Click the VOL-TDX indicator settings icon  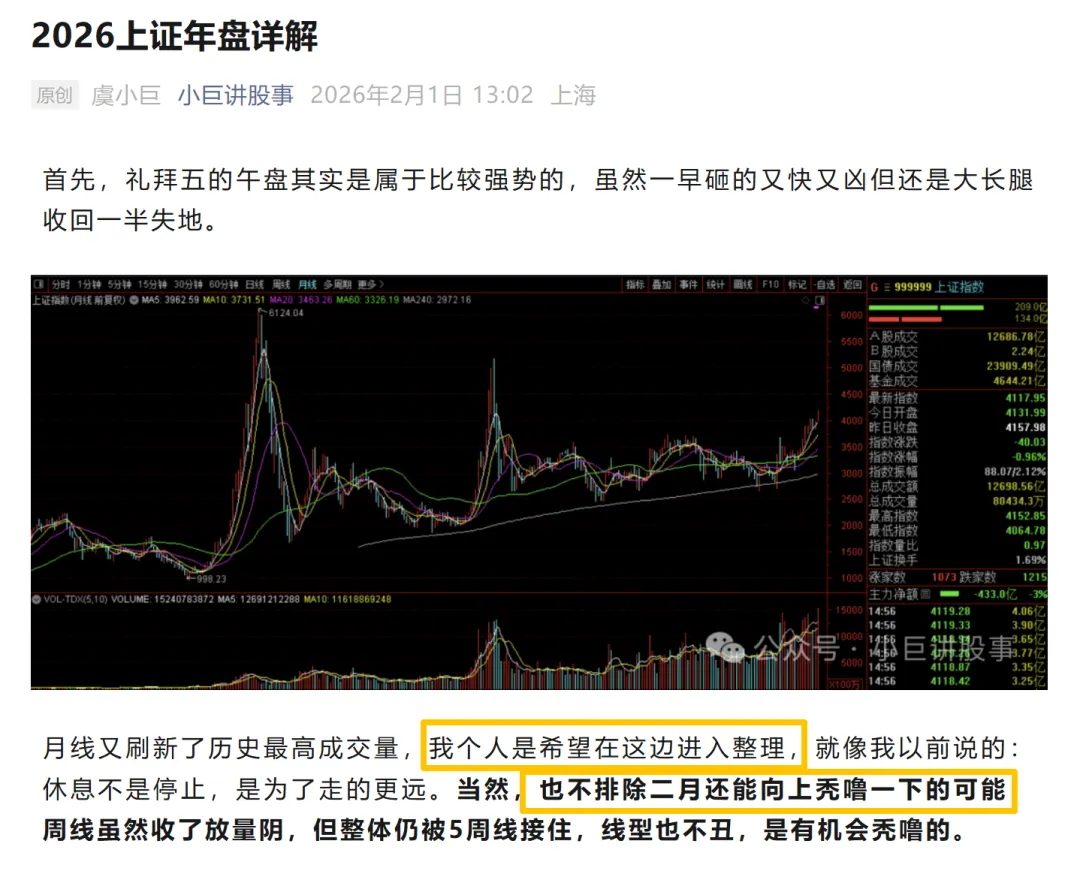click(x=37, y=600)
